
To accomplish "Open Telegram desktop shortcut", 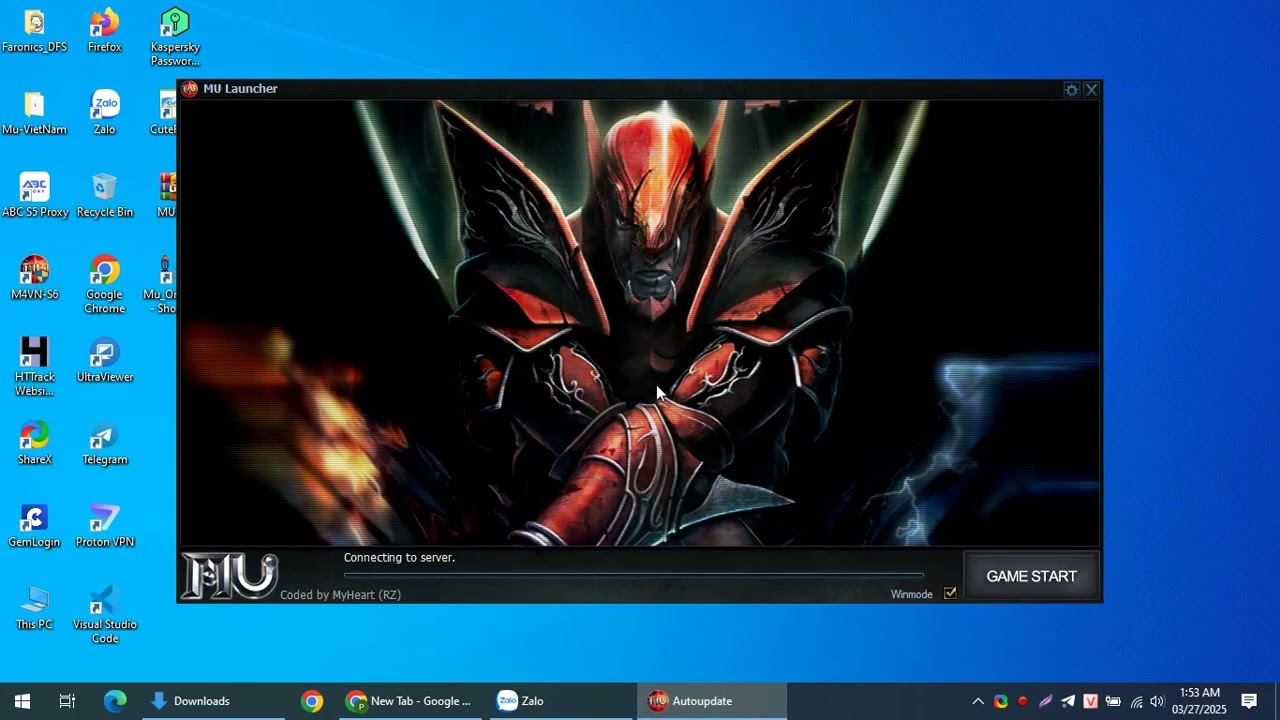I will (x=104, y=443).
